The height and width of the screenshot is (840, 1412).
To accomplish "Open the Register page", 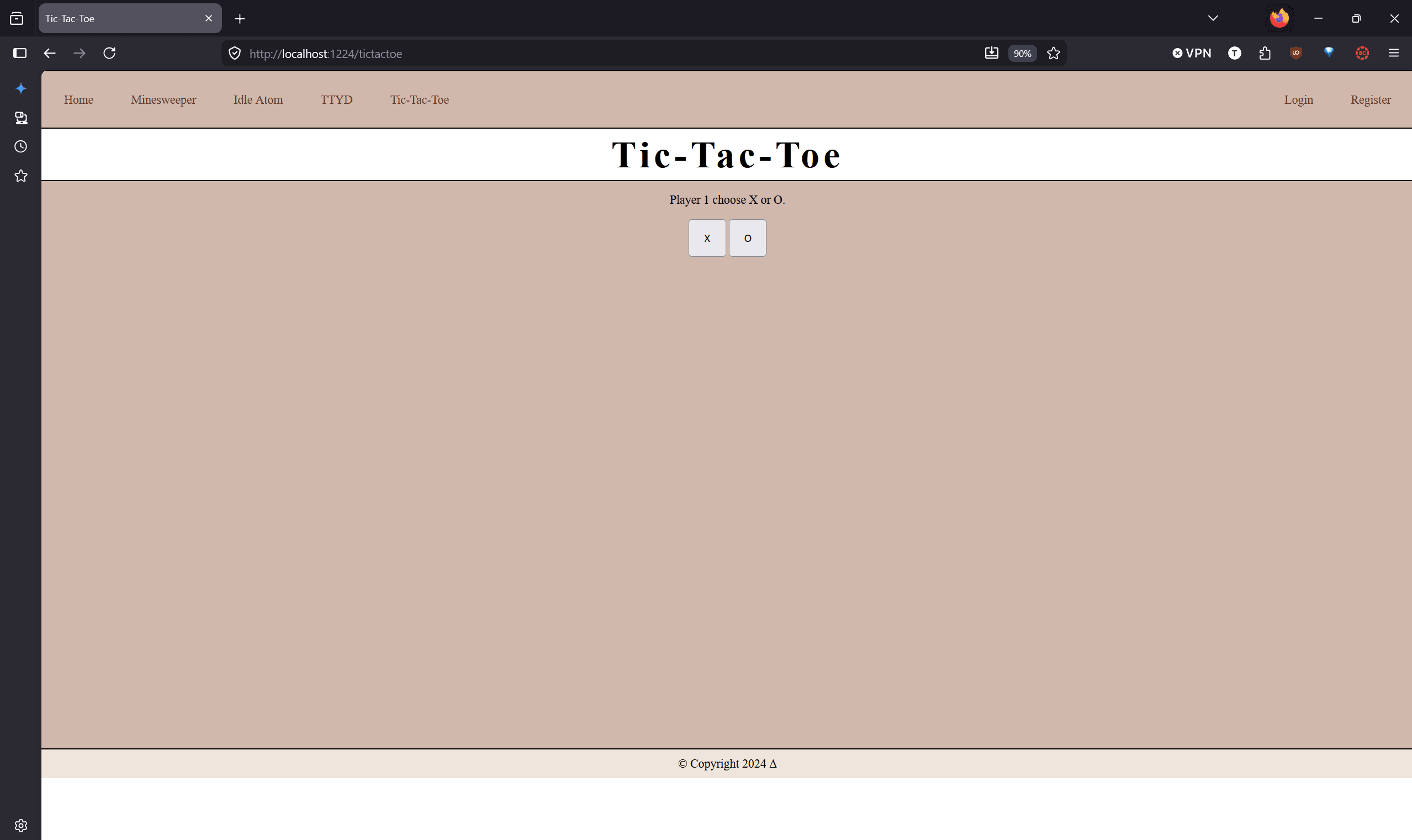I will click(1370, 99).
